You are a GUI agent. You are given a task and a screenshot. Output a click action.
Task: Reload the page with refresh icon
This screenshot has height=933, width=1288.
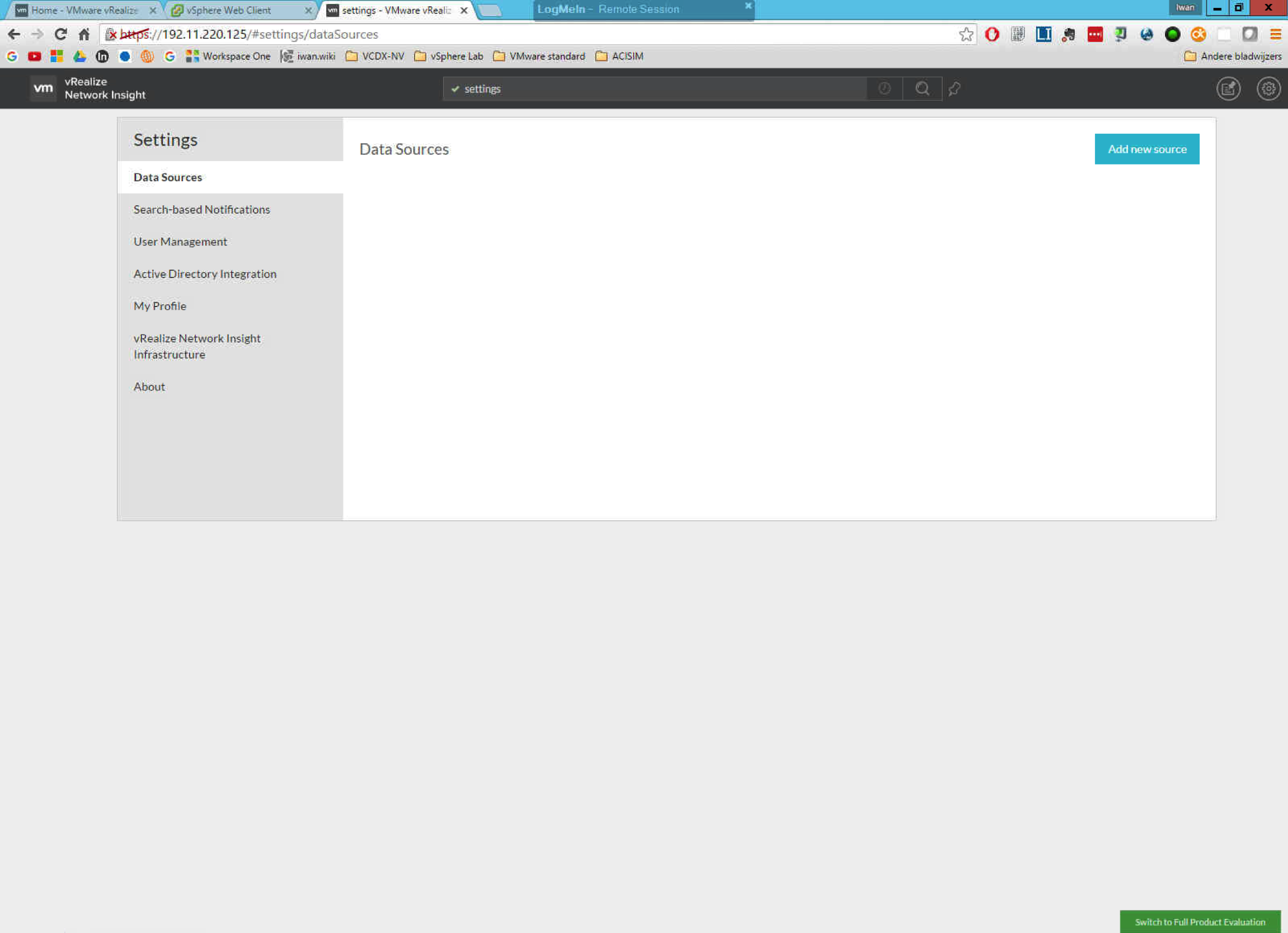point(61,35)
